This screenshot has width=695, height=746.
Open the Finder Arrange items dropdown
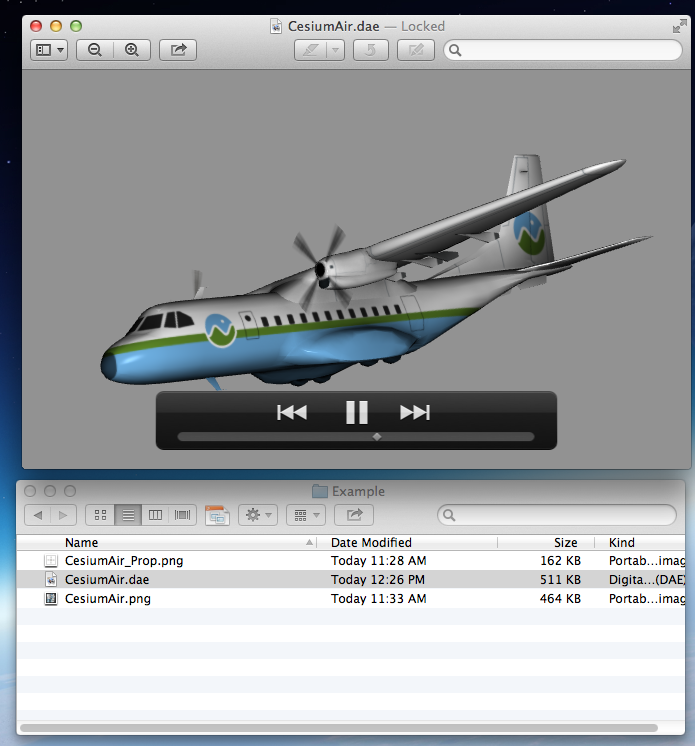tap(306, 515)
